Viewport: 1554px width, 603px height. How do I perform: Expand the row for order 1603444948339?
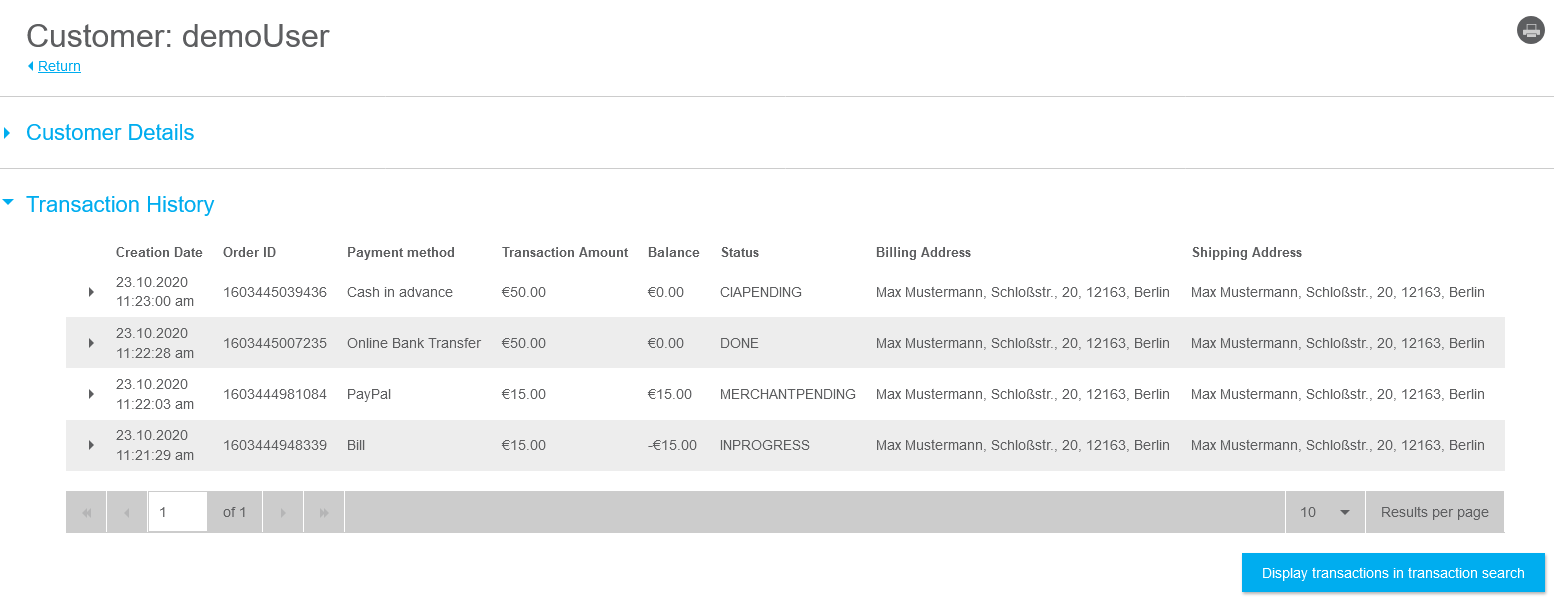(91, 445)
